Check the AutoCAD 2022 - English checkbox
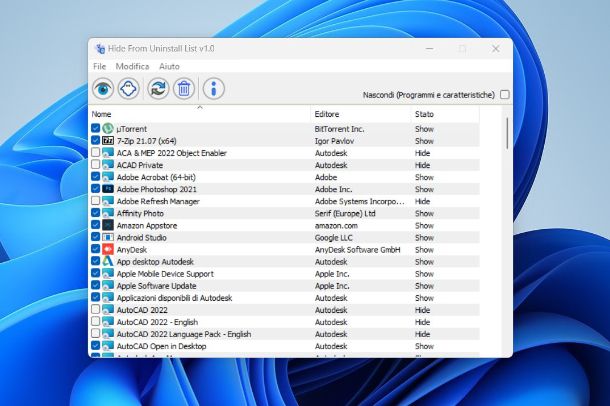Image resolution: width=610 pixels, height=406 pixels. pyautogui.click(x=95, y=322)
